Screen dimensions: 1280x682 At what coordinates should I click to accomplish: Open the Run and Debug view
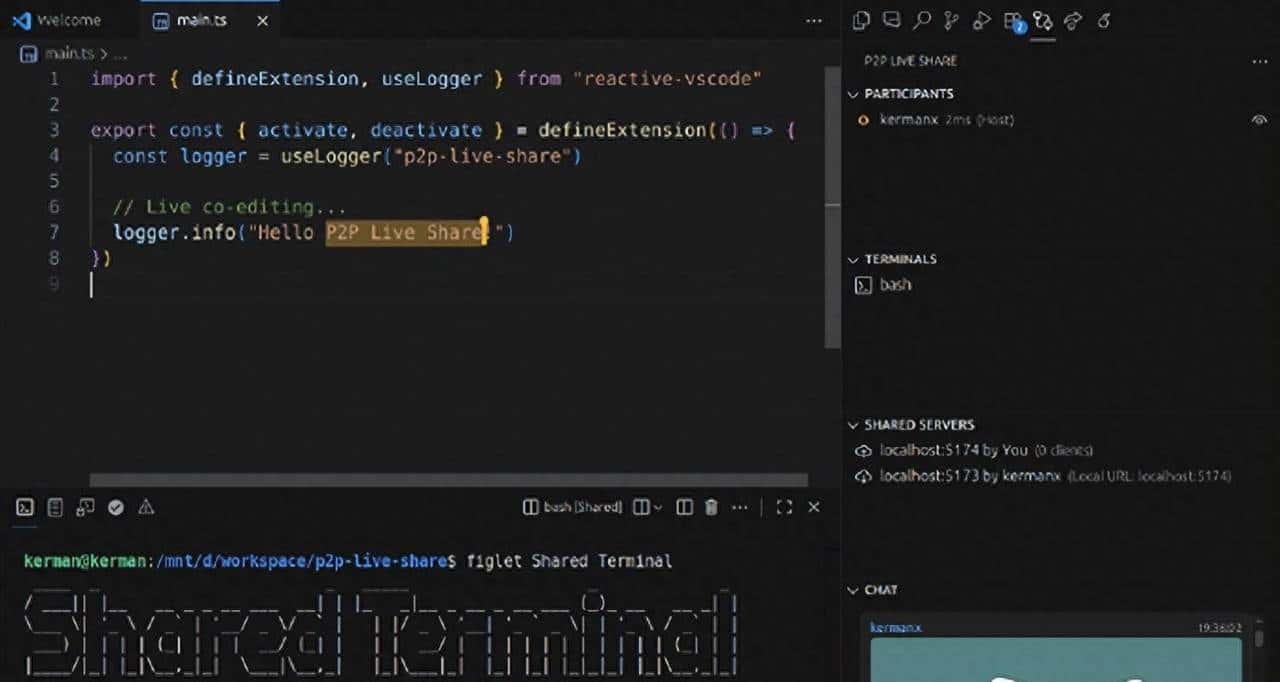point(983,20)
